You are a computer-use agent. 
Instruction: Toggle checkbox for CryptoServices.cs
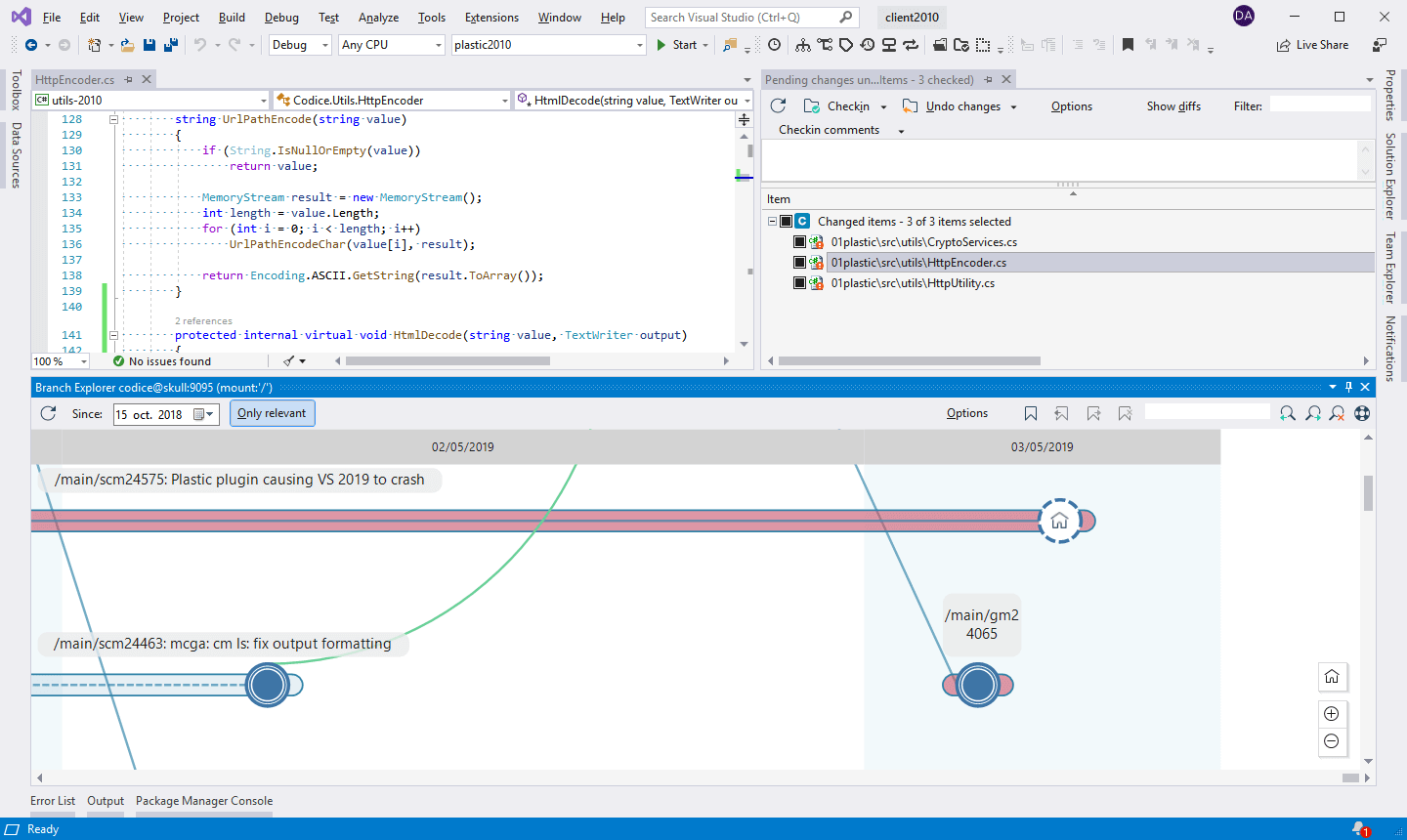tap(799, 242)
